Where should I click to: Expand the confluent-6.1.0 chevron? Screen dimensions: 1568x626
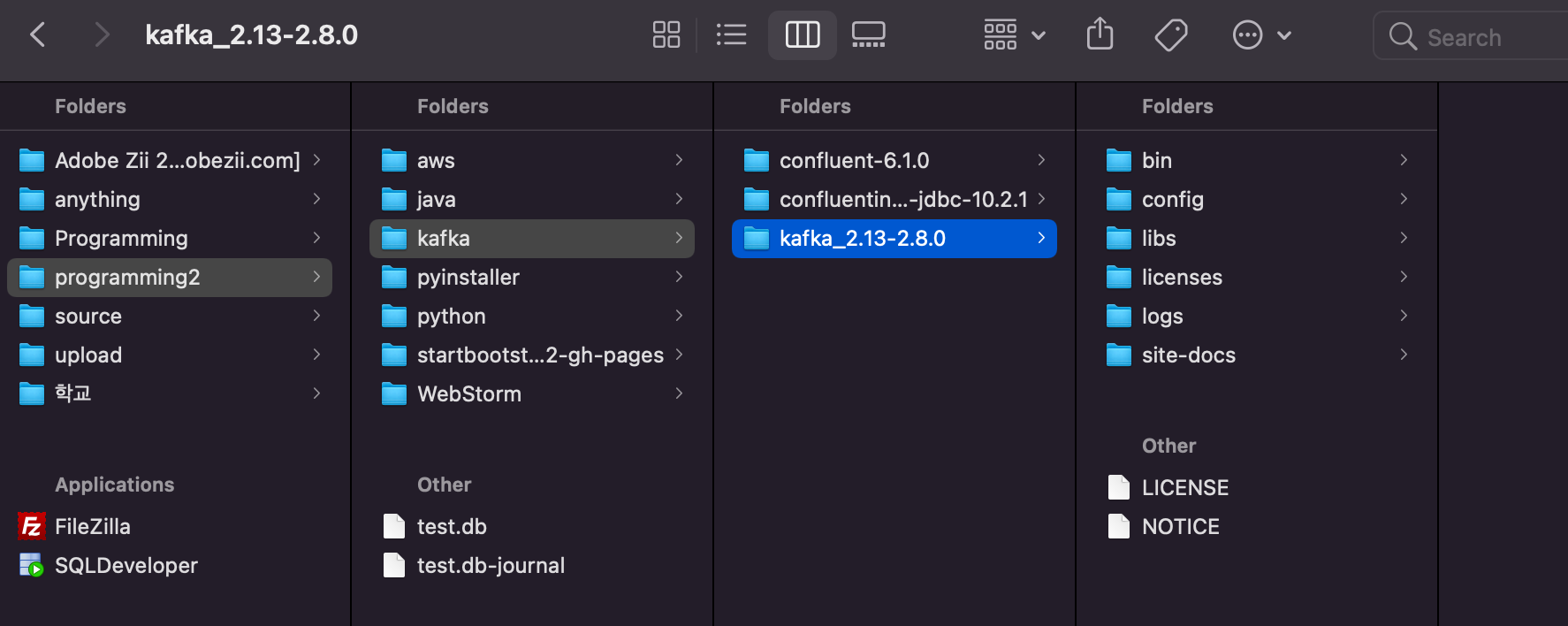coord(1041,160)
